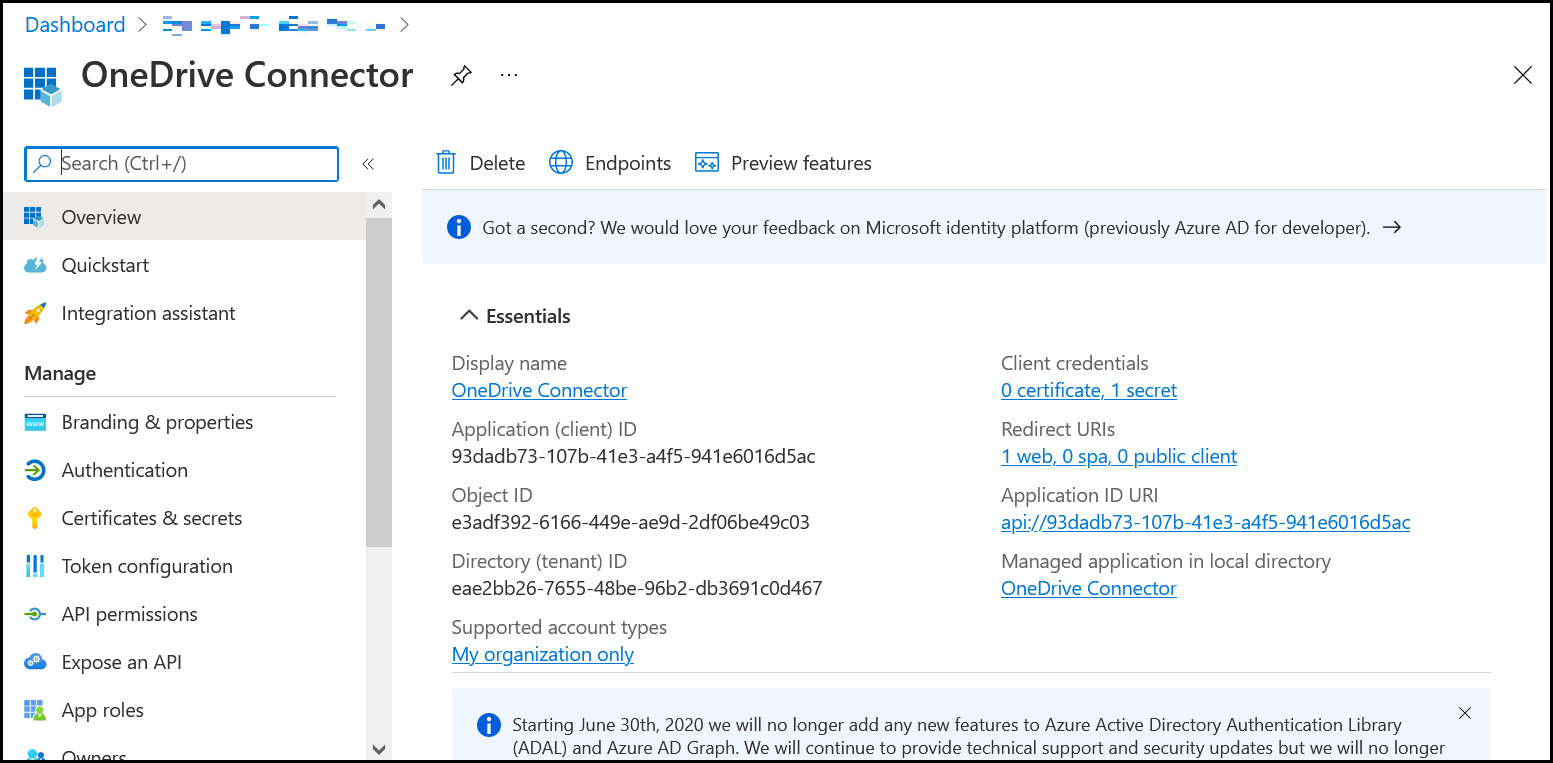This screenshot has height=763, width=1553.
Task: Follow the feedback banner arrow
Action: (x=1391, y=227)
